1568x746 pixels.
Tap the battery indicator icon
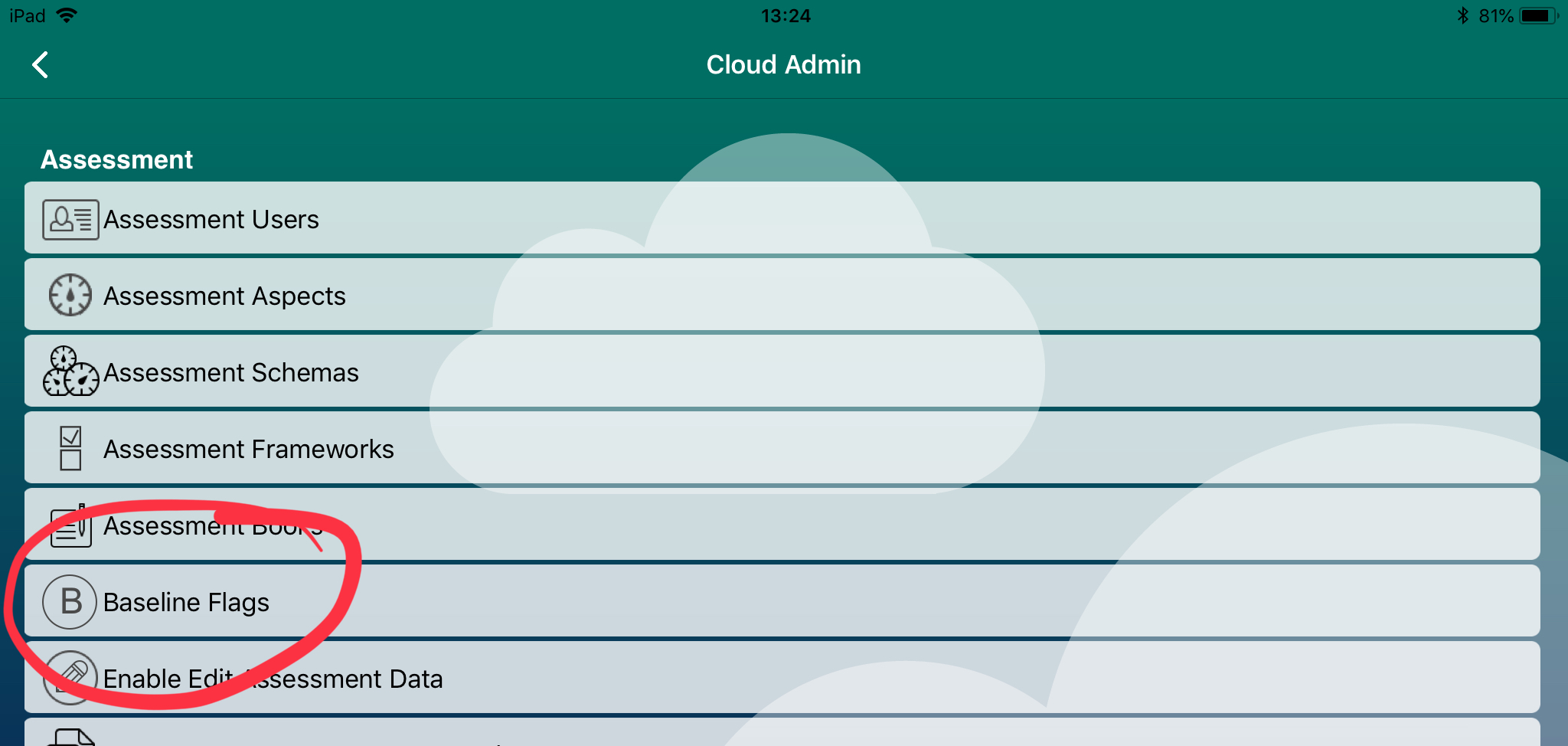click(x=1539, y=15)
